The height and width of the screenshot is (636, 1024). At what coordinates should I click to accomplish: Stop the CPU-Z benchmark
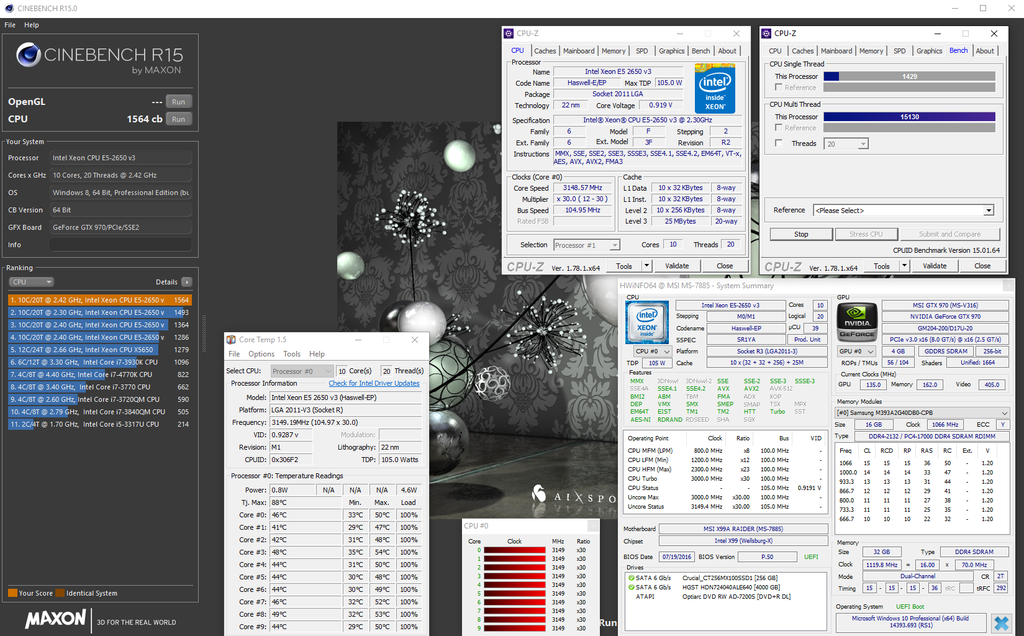(x=801, y=234)
